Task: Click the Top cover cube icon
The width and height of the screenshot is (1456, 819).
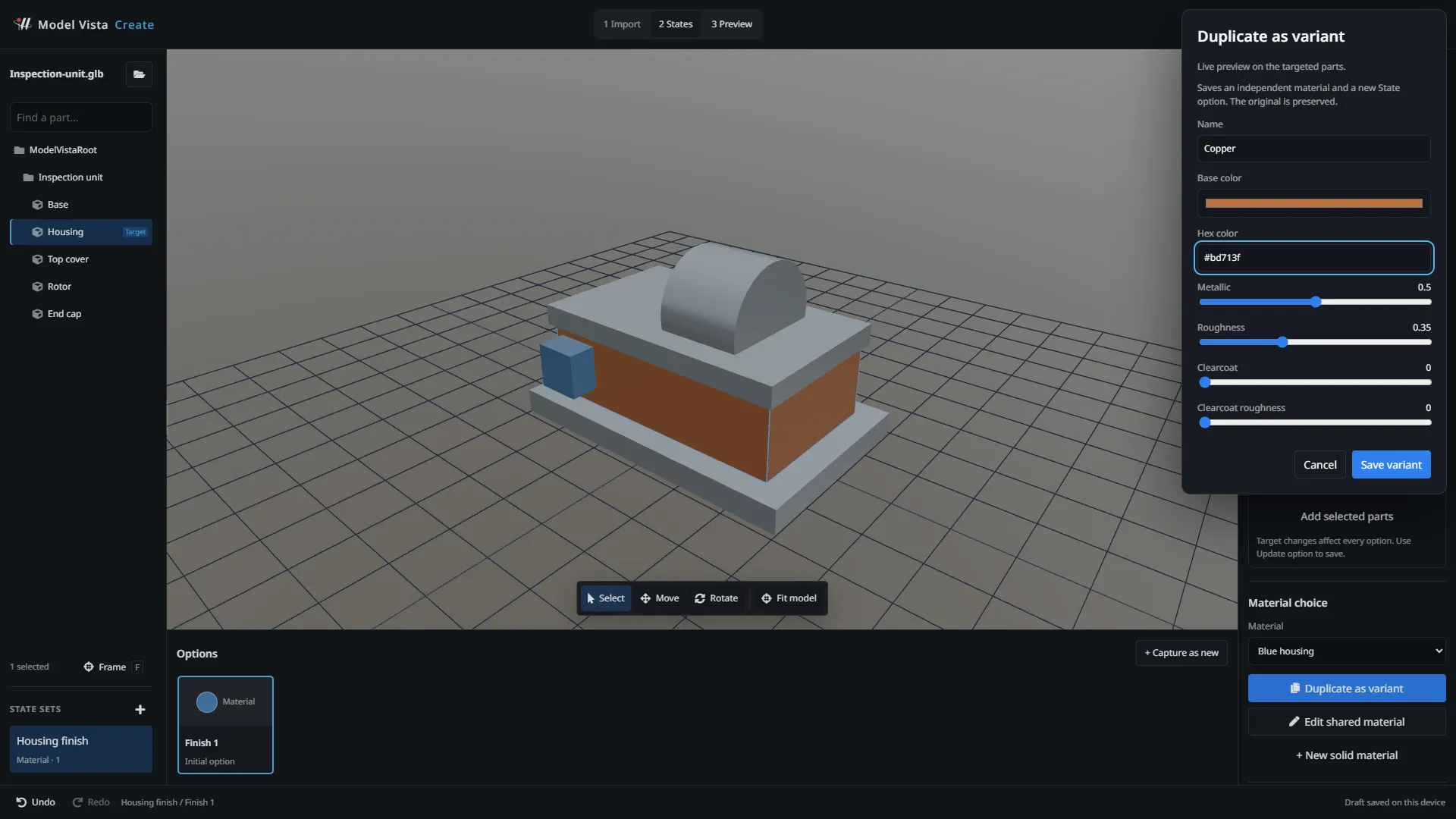Action: [x=37, y=259]
